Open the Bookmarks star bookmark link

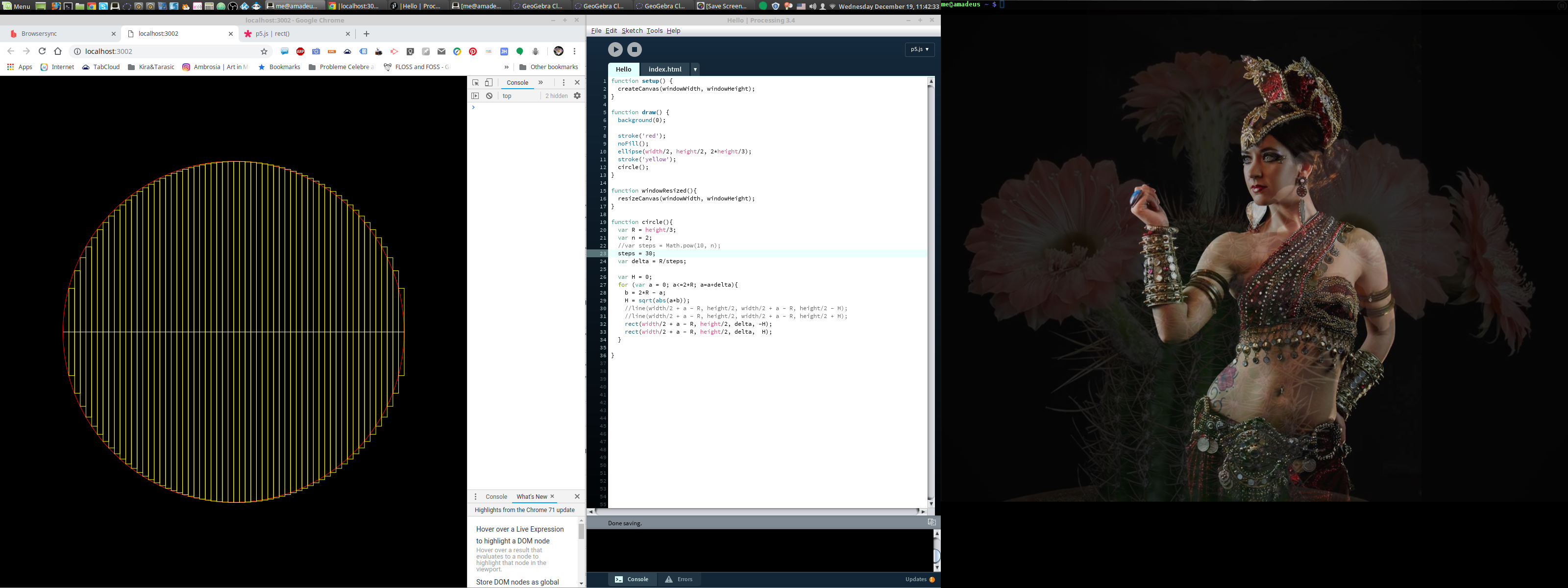279,67
